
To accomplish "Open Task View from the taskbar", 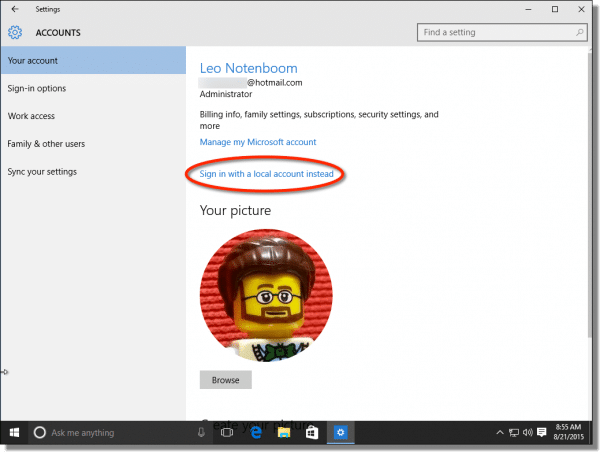I will coord(227,433).
